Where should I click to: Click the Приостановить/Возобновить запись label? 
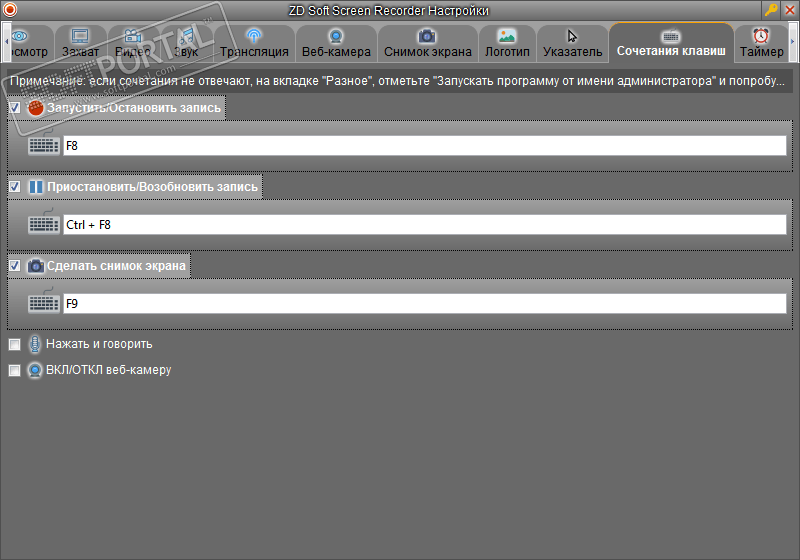click(x=153, y=187)
